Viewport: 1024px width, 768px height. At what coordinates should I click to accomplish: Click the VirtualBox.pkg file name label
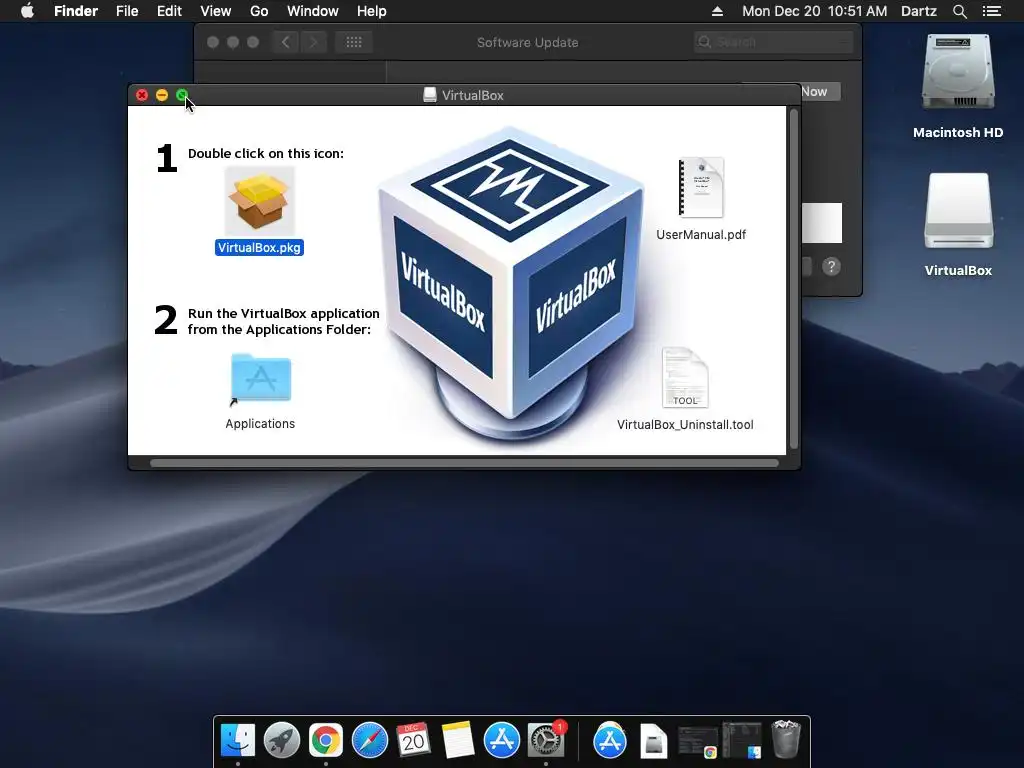(259, 248)
